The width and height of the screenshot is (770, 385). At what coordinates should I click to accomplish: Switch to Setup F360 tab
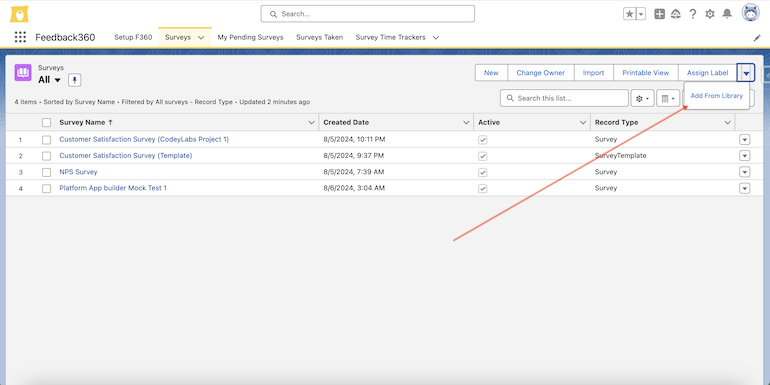coord(133,37)
